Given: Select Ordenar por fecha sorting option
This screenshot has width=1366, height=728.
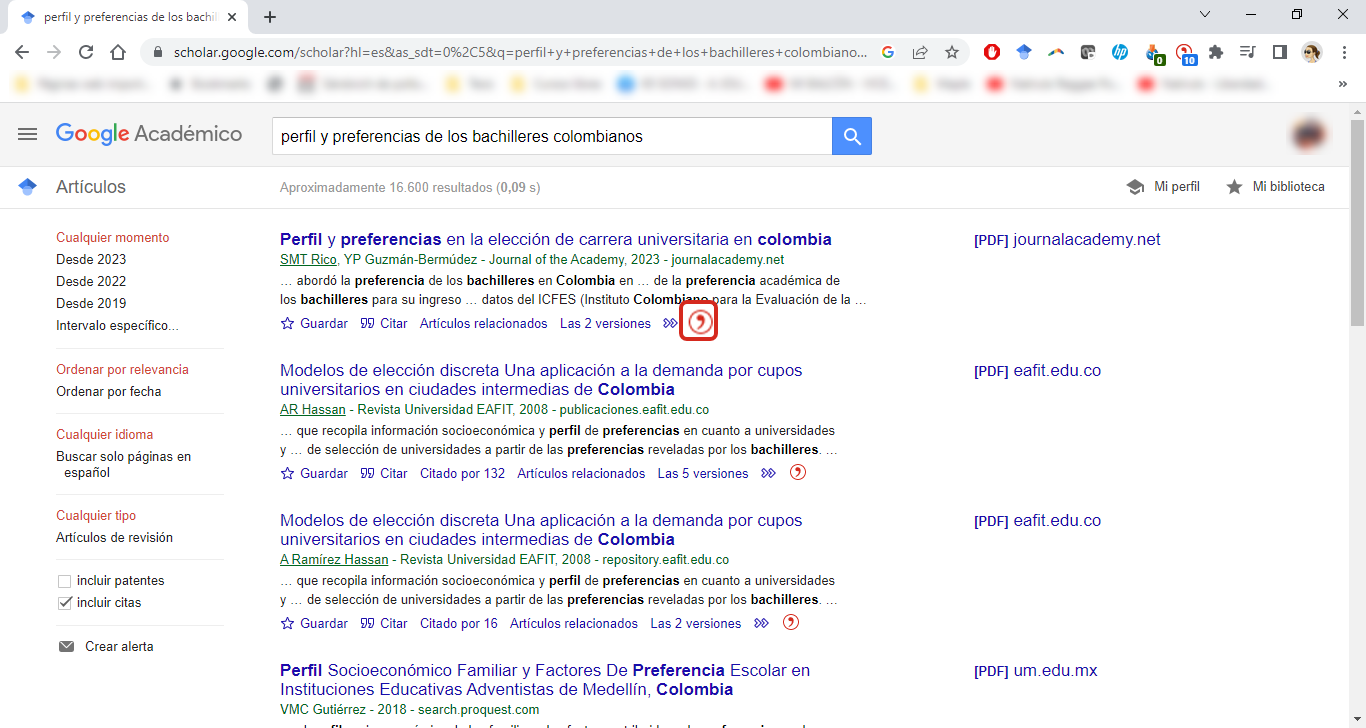Looking at the screenshot, I should (x=108, y=391).
